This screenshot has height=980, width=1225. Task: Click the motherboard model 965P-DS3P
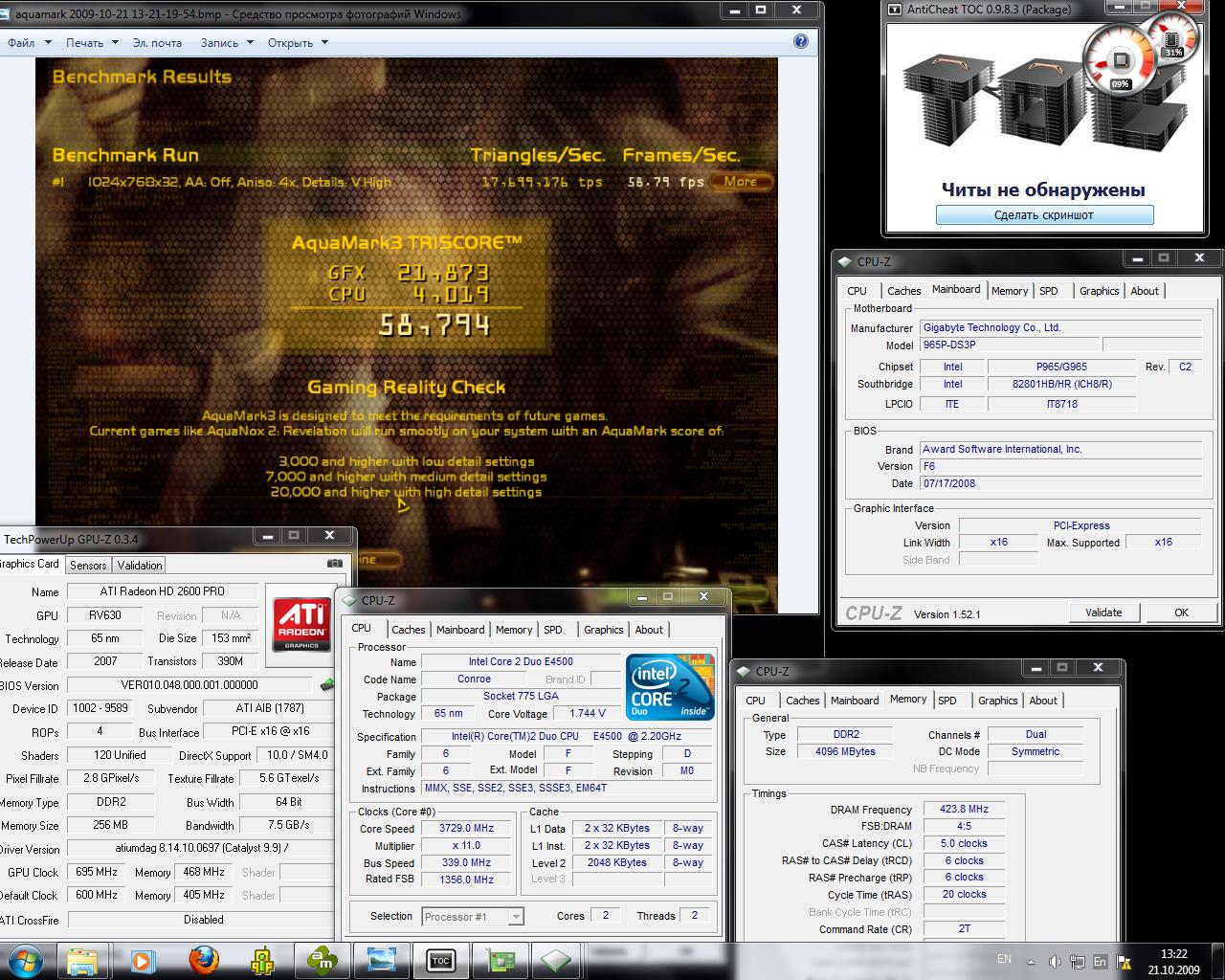coord(1009,345)
